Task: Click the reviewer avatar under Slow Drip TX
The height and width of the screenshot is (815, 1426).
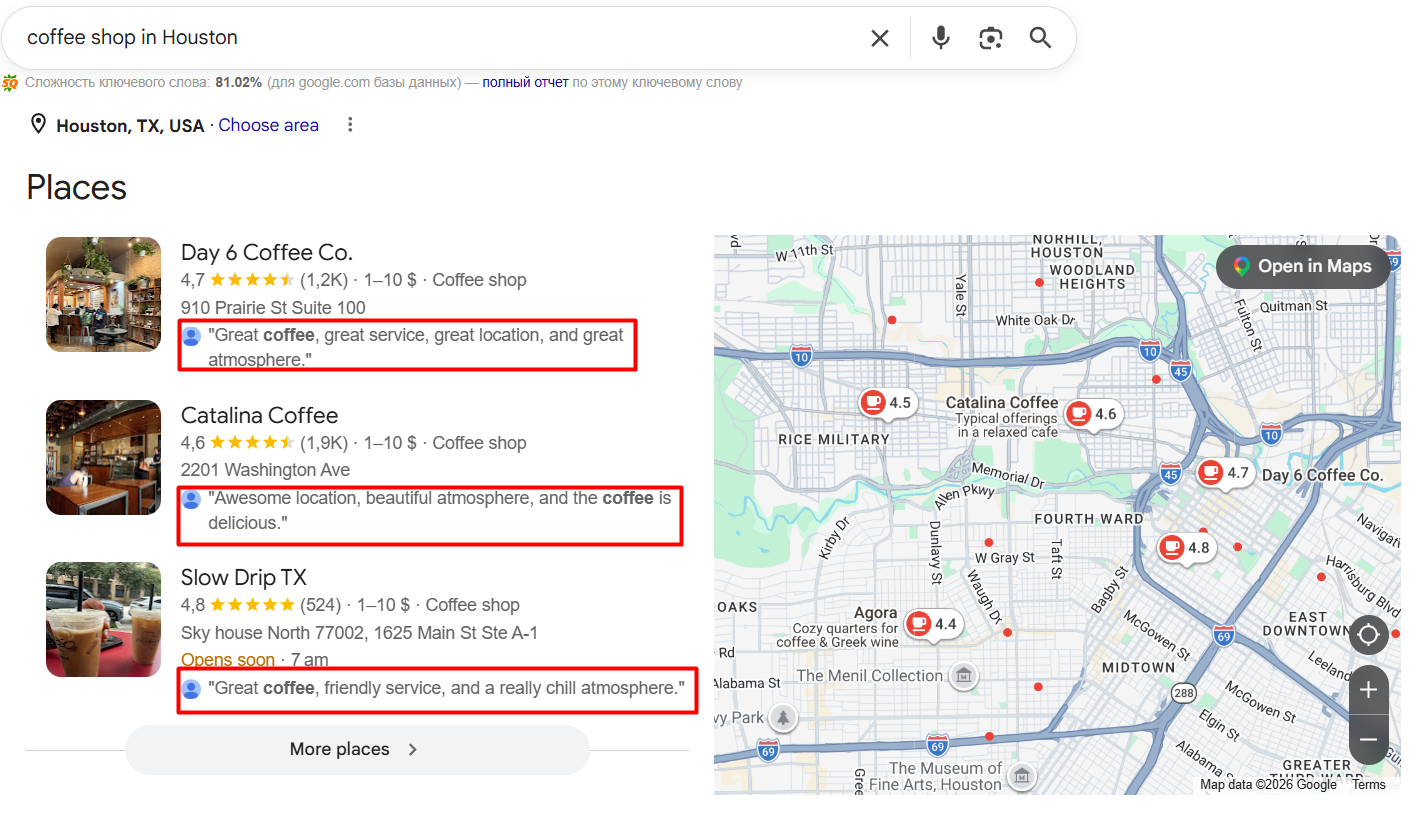Action: [x=191, y=689]
